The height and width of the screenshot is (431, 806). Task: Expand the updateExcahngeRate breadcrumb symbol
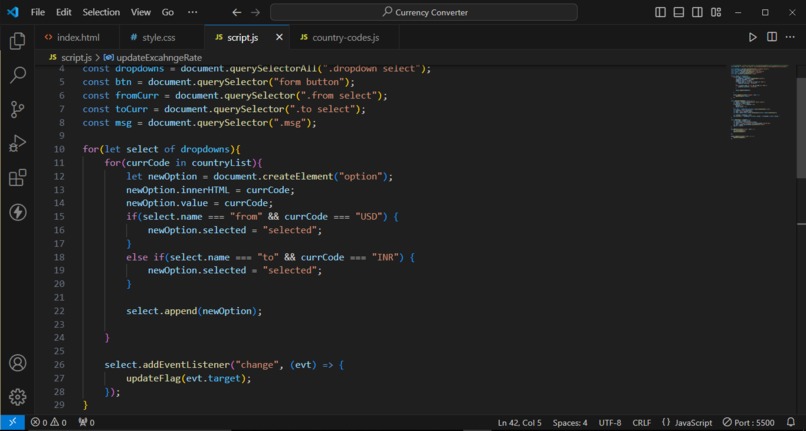point(153,58)
